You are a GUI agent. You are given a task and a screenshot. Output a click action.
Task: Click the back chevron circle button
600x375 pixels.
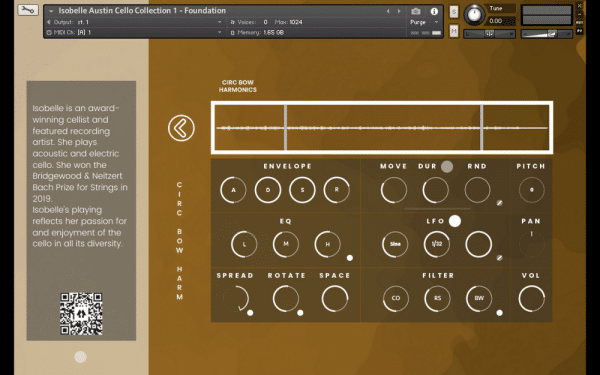(181, 128)
